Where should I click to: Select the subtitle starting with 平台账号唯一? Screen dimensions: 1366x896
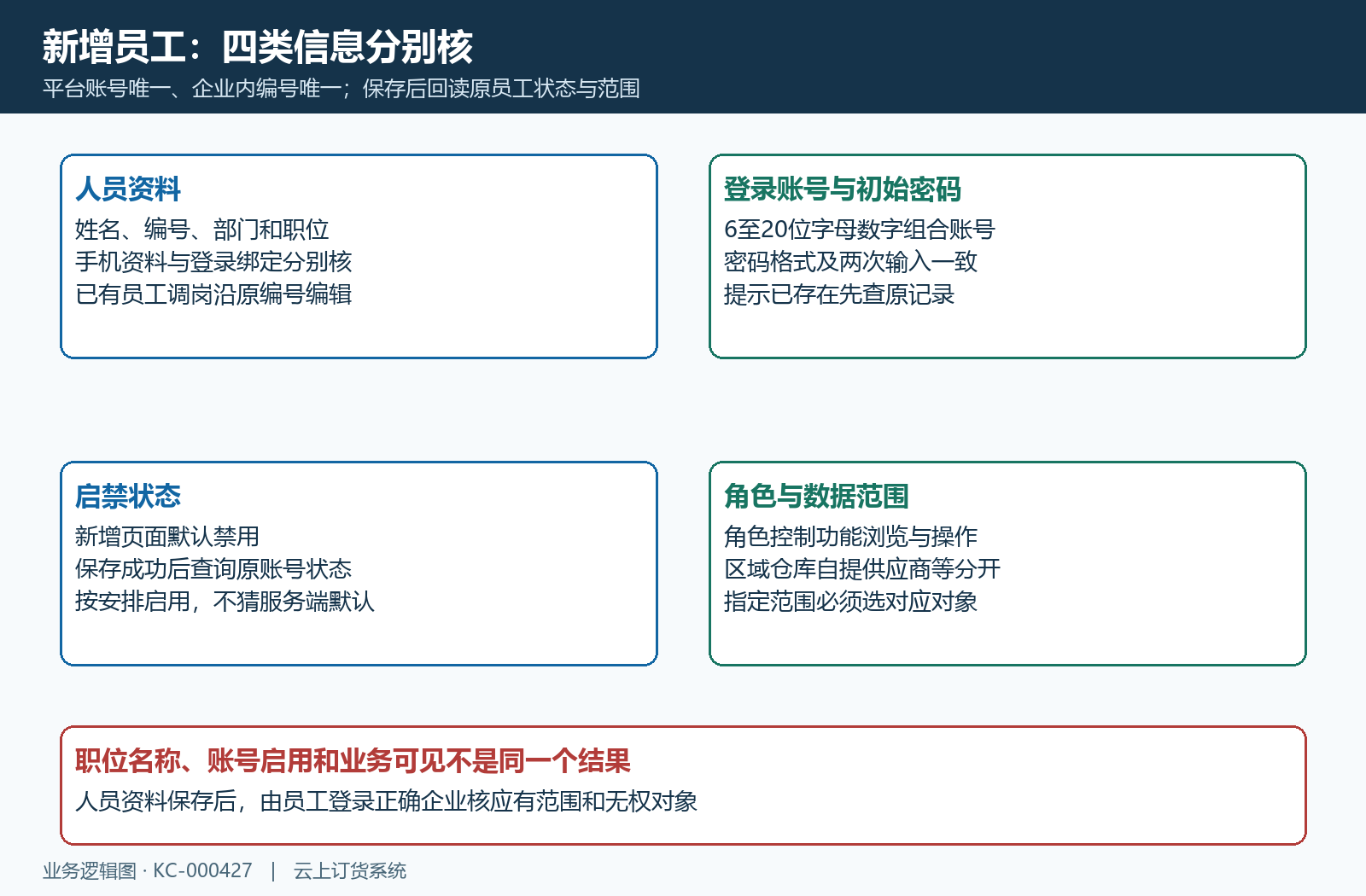coord(341,89)
